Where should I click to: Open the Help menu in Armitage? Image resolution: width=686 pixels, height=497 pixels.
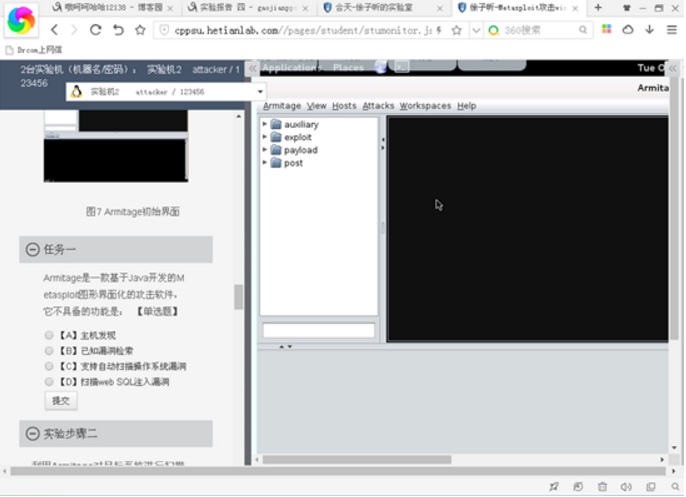(x=466, y=105)
